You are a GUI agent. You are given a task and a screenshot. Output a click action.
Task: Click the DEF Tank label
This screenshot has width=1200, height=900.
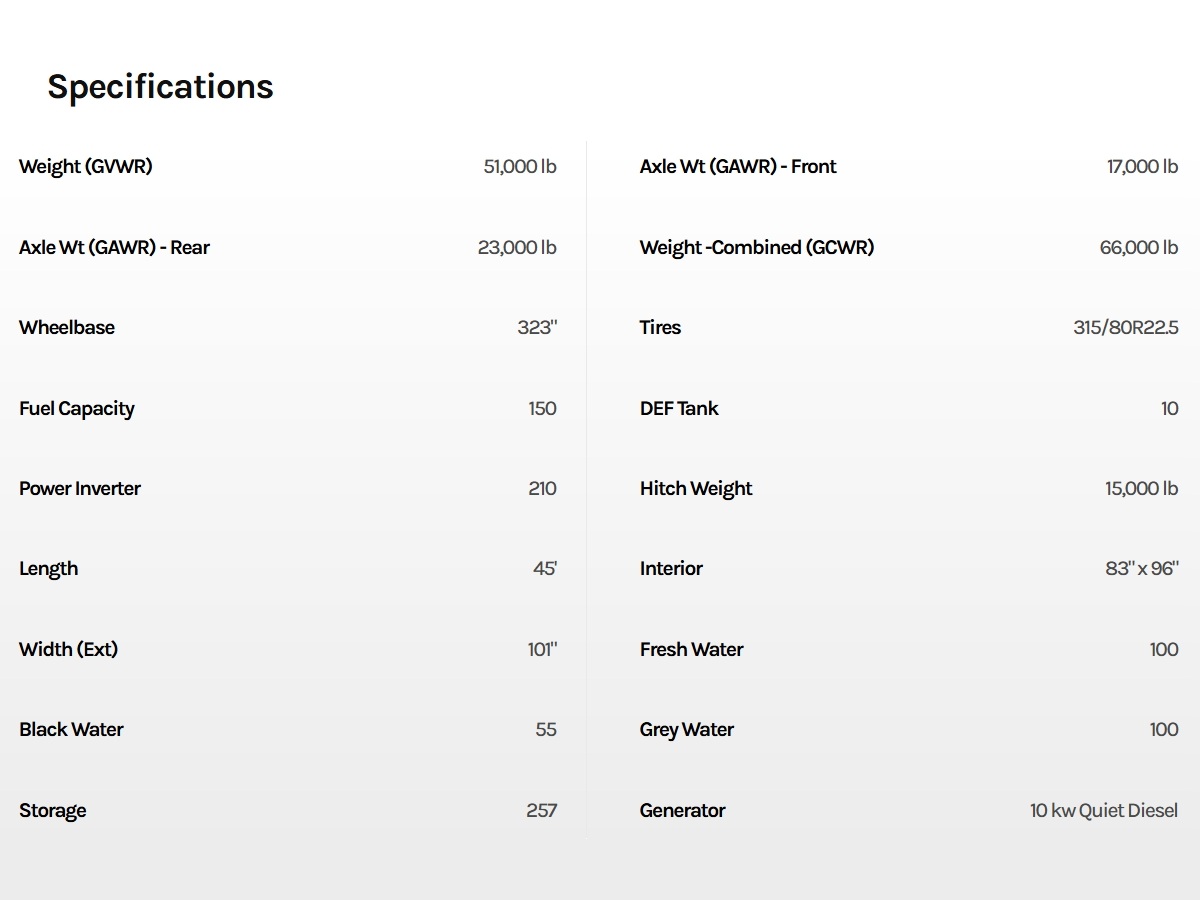click(x=679, y=409)
